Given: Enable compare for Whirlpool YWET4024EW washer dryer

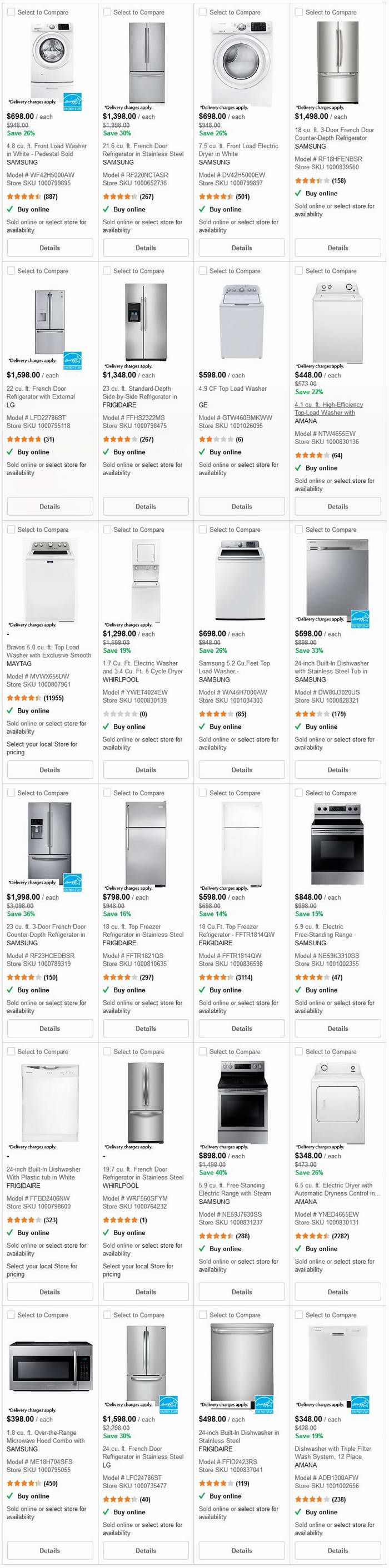Looking at the screenshot, I should [107, 530].
